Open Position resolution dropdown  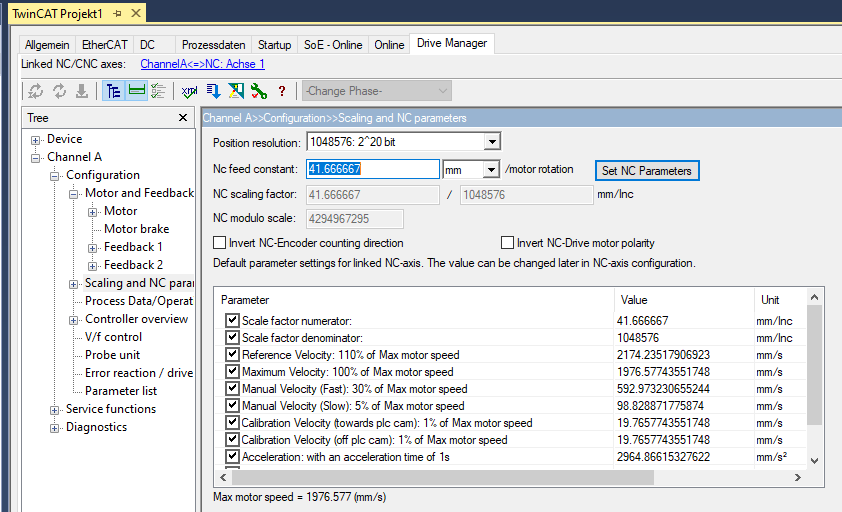click(491, 142)
